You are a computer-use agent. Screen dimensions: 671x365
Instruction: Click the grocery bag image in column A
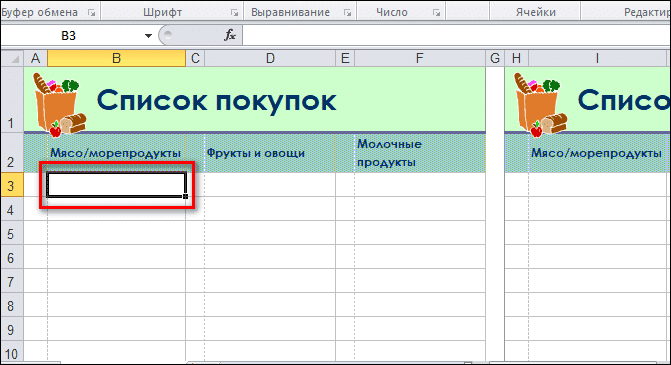tap(59, 104)
